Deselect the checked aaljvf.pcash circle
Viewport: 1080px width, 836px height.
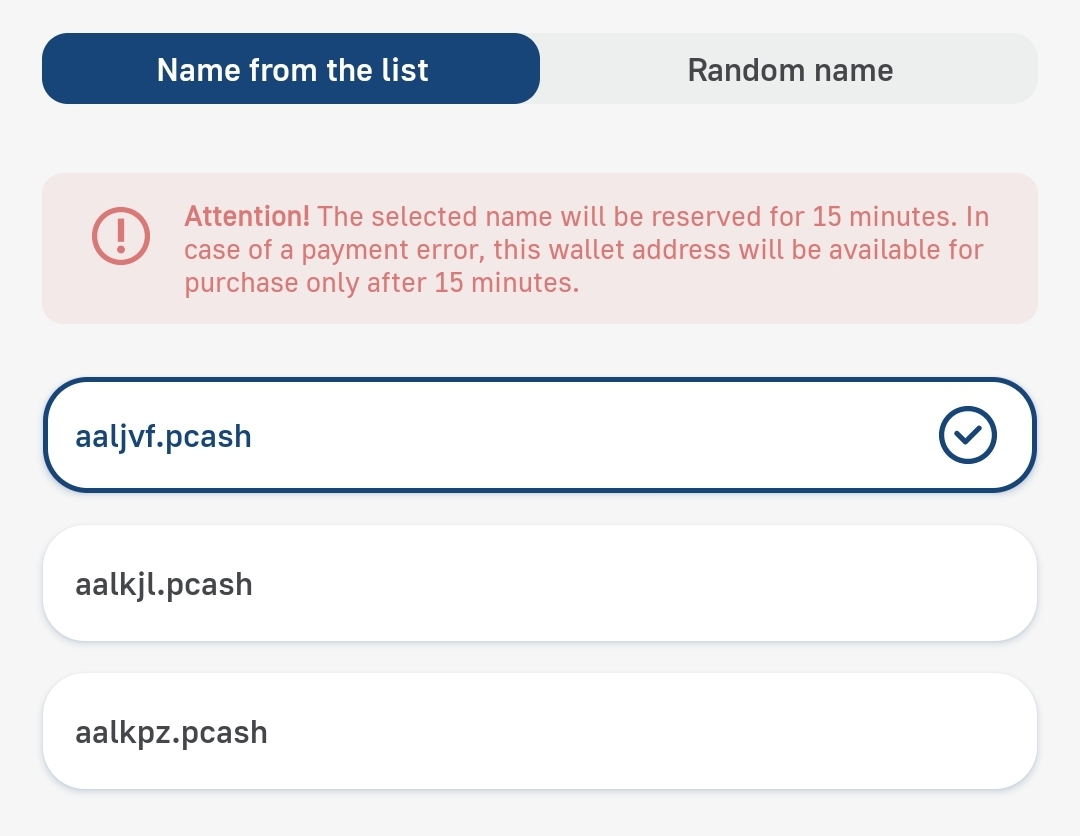tap(968, 435)
